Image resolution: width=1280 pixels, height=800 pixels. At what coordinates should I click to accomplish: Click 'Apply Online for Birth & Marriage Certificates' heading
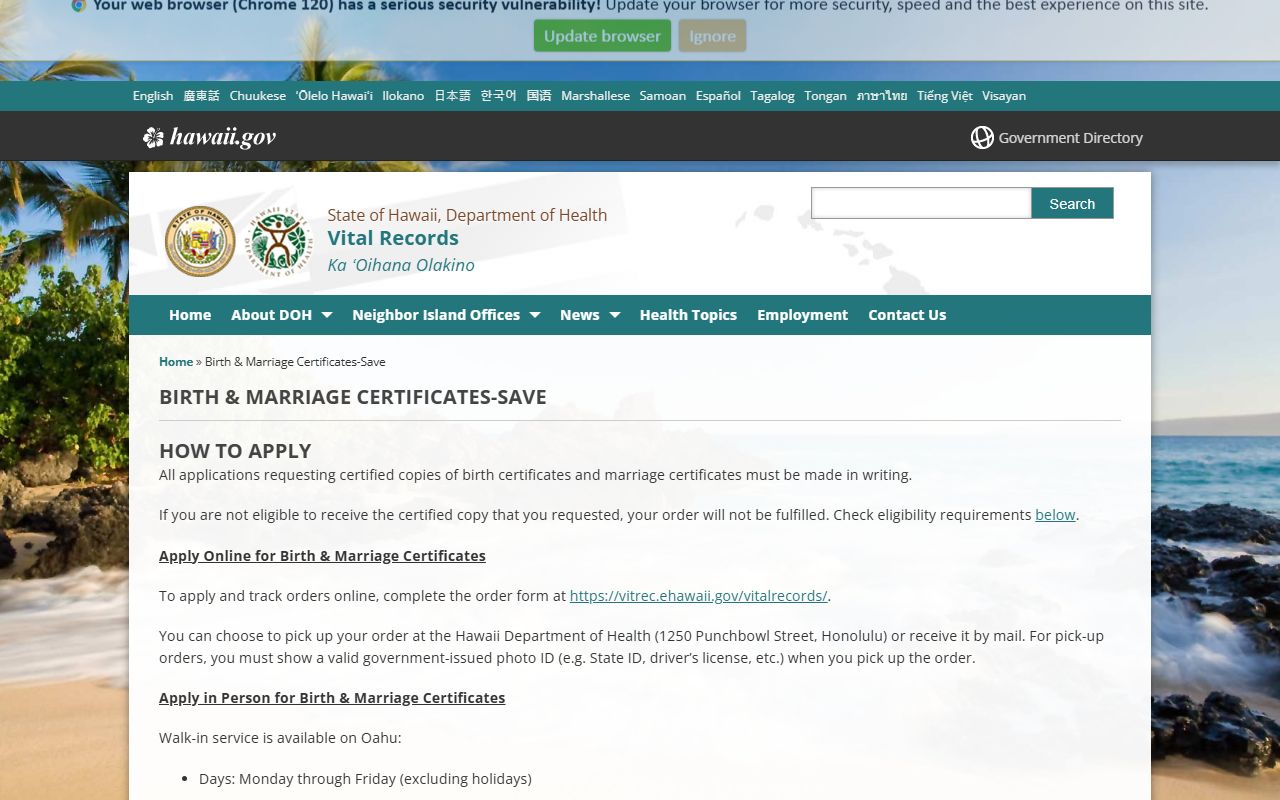[322, 556]
